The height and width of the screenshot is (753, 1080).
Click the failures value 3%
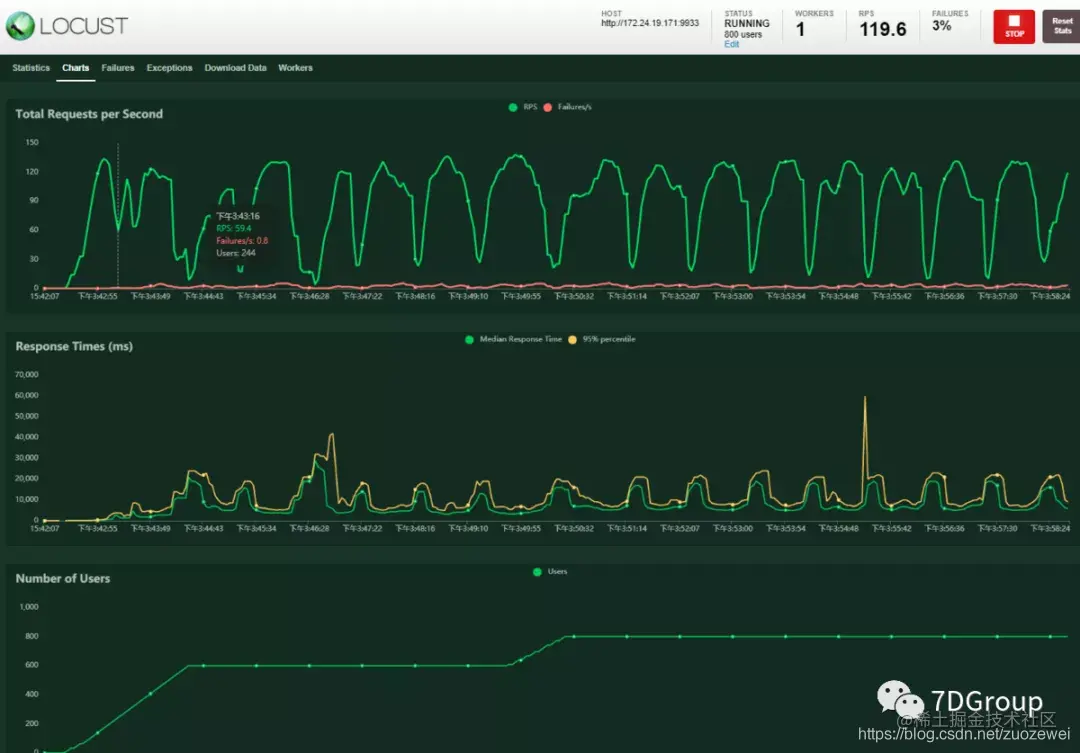pos(942,26)
